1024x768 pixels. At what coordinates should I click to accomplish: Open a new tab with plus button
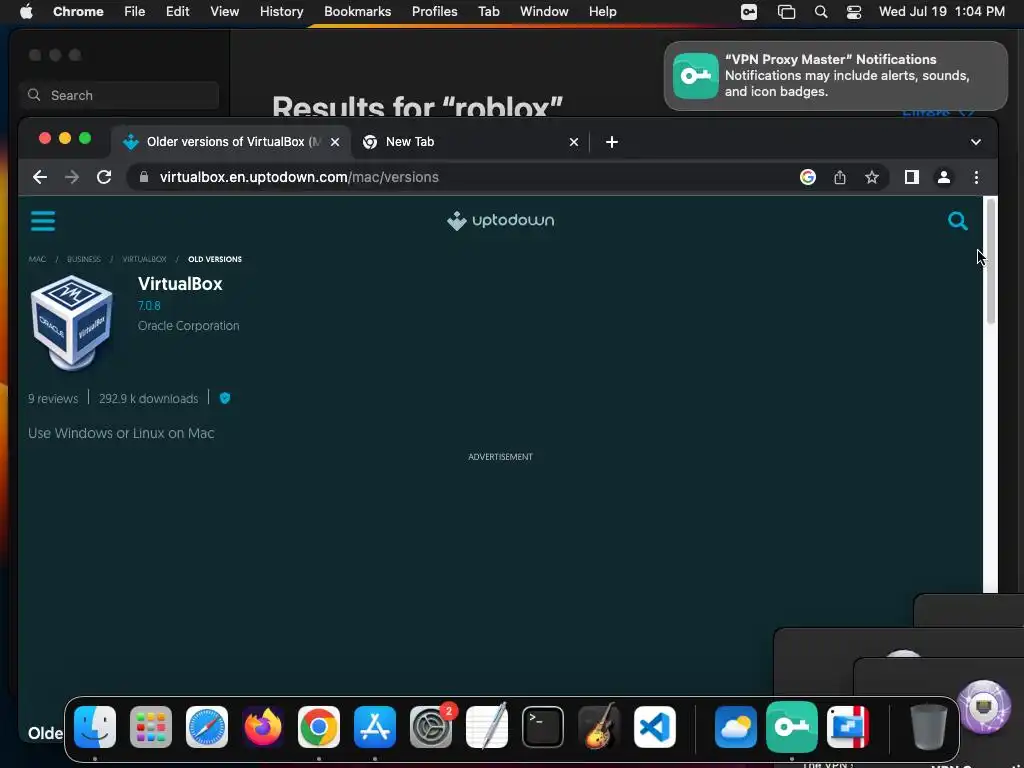pos(612,142)
